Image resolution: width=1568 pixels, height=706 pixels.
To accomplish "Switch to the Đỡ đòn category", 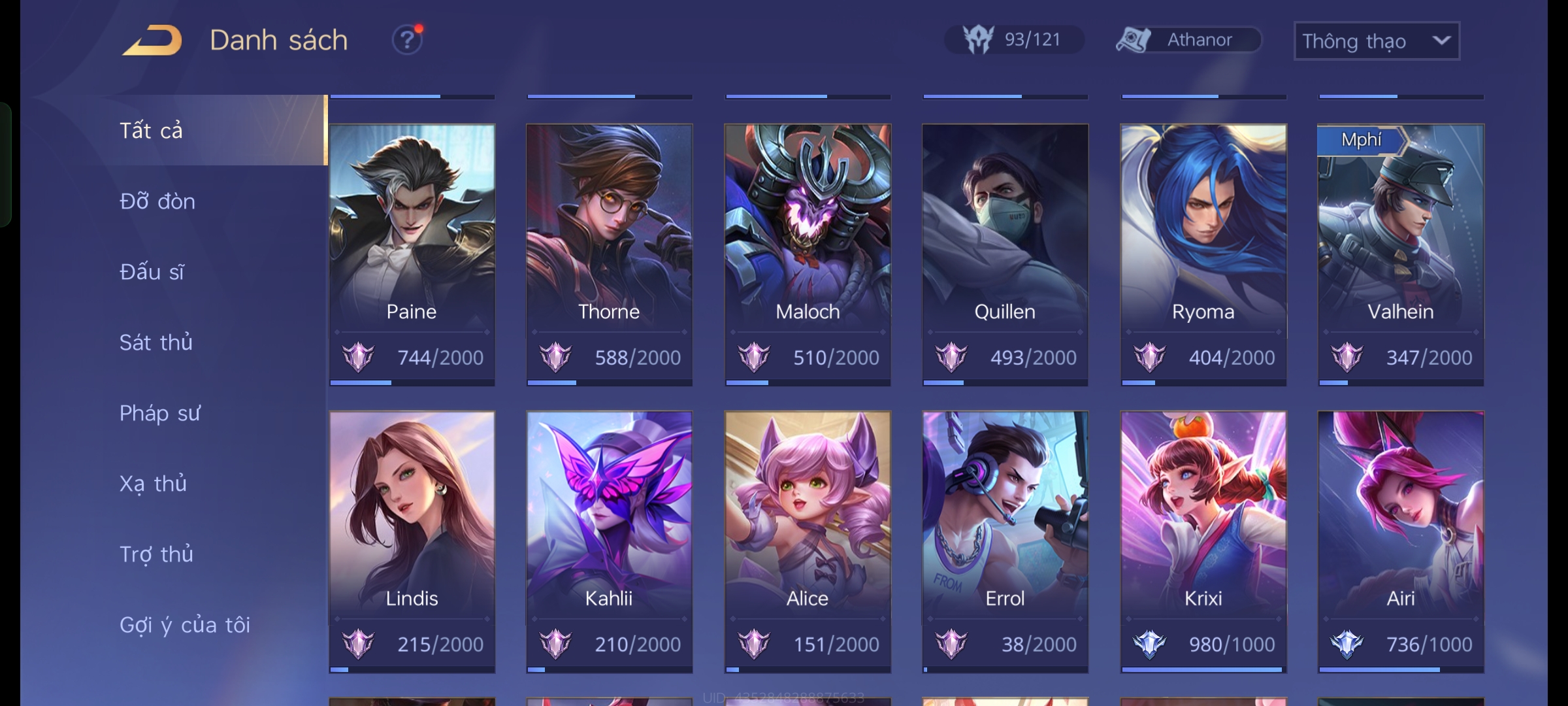I will (157, 201).
